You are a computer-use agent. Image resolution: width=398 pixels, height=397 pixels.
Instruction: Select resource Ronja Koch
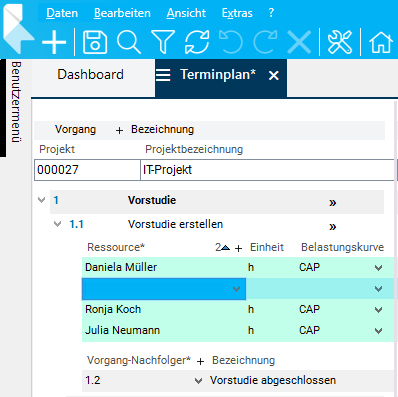coord(113,309)
